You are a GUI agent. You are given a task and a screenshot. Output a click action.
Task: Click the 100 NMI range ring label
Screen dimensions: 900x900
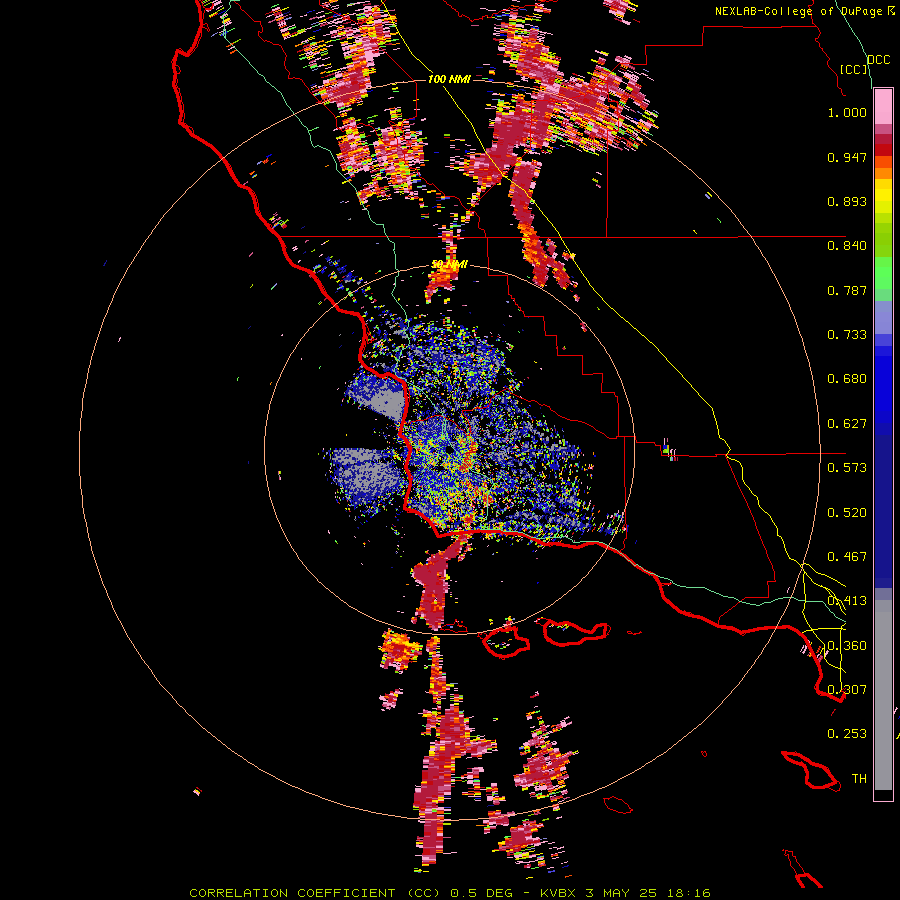[x=449, y=79]
